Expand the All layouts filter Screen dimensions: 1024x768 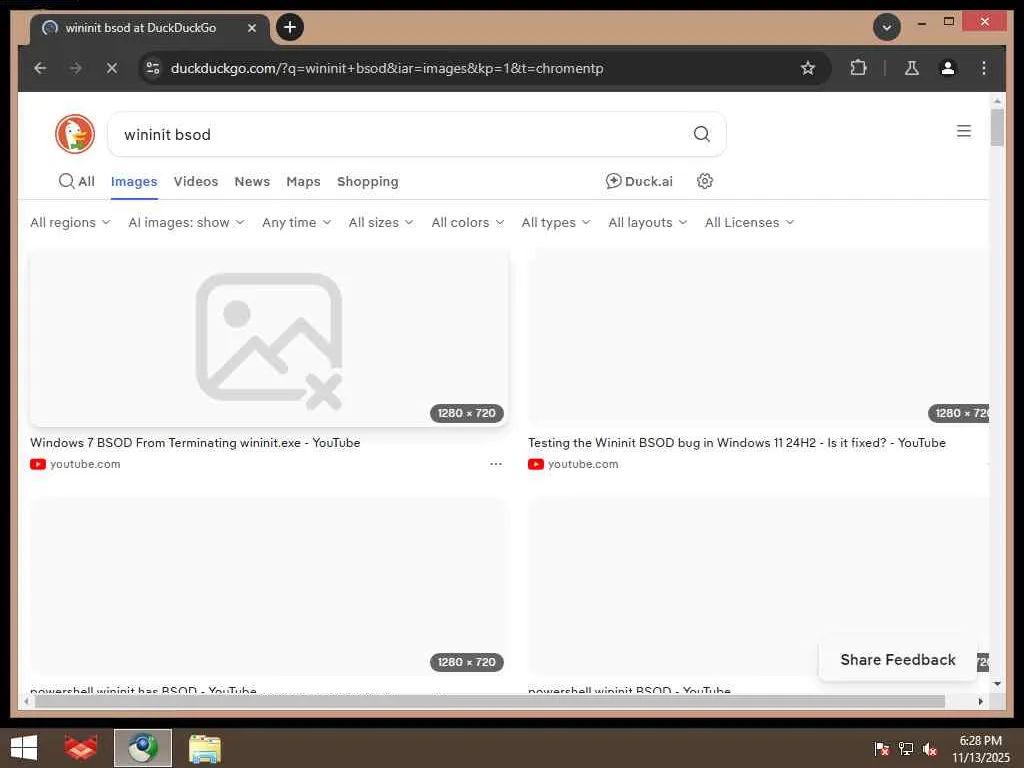(647, 223)
